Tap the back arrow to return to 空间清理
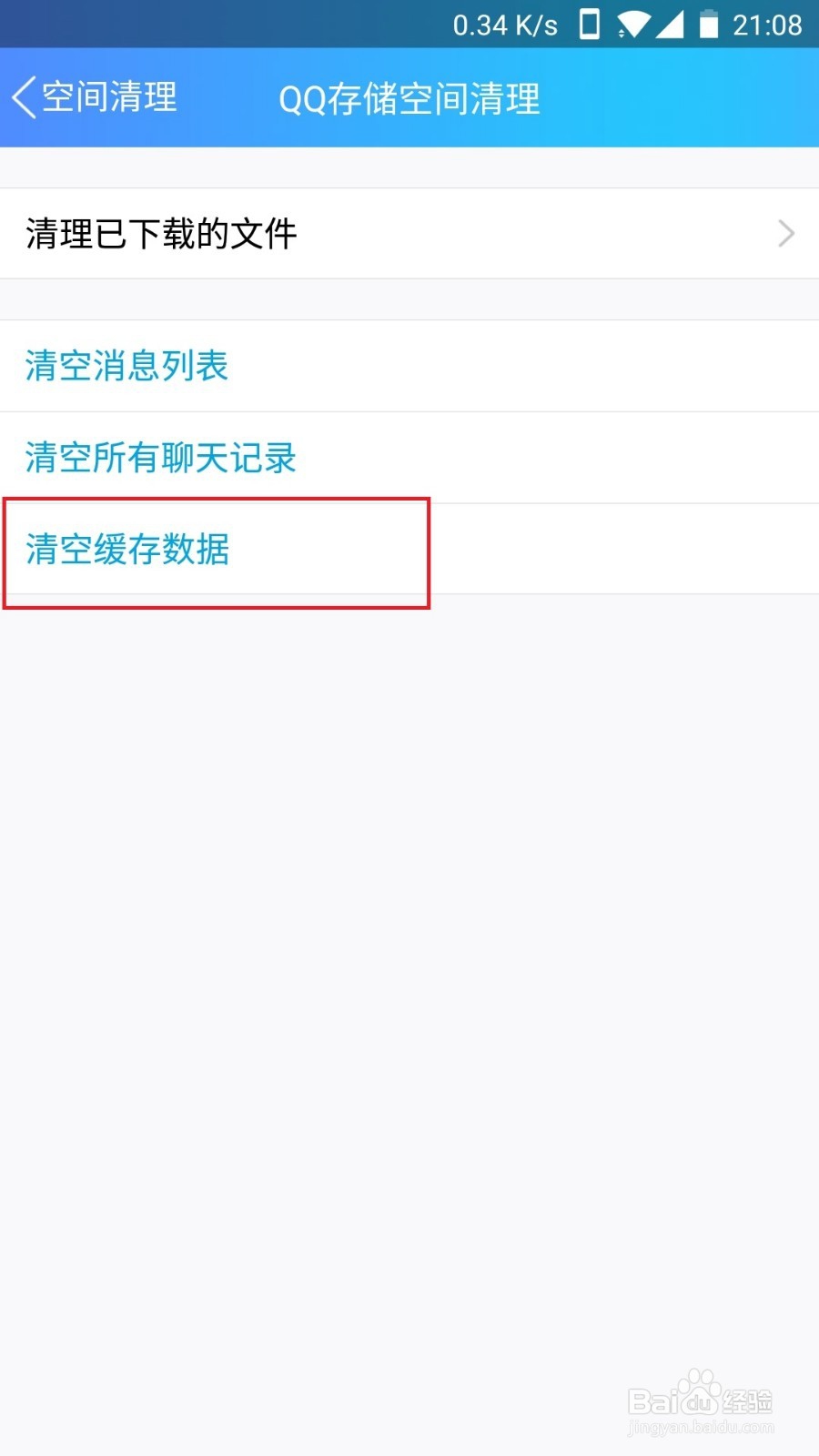This screenshot has width=819, height=1456. [x=23, y=97]
